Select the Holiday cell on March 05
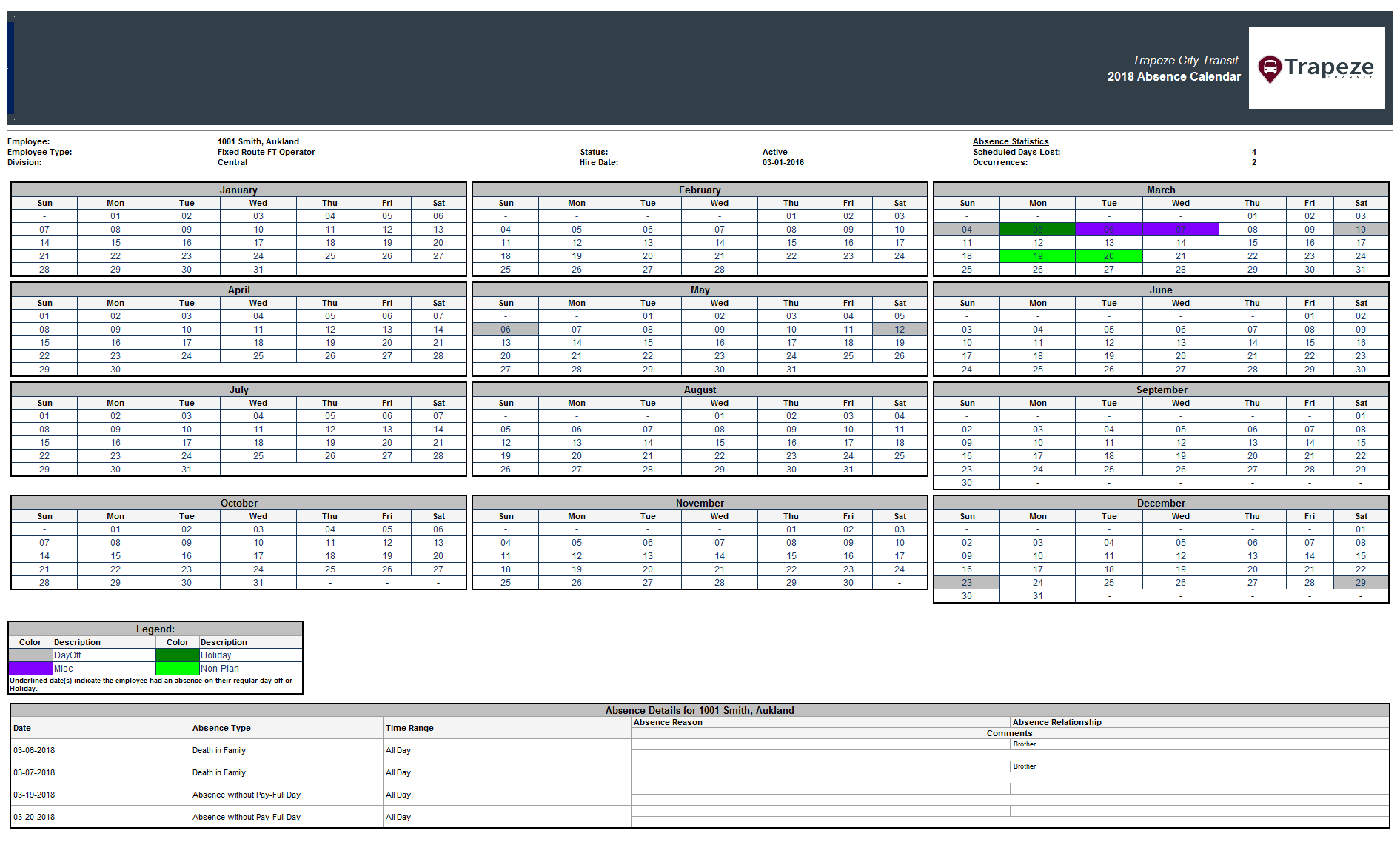This screenshot has width=1400, height=842. (1038, 229)
